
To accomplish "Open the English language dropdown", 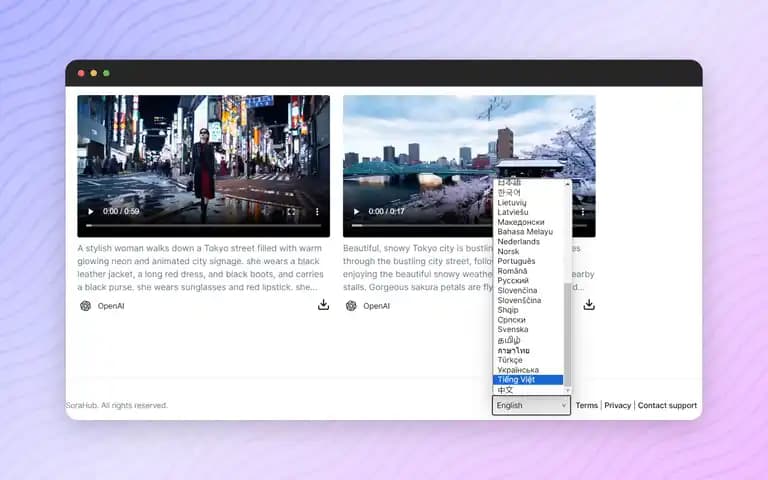I will 531,406.
